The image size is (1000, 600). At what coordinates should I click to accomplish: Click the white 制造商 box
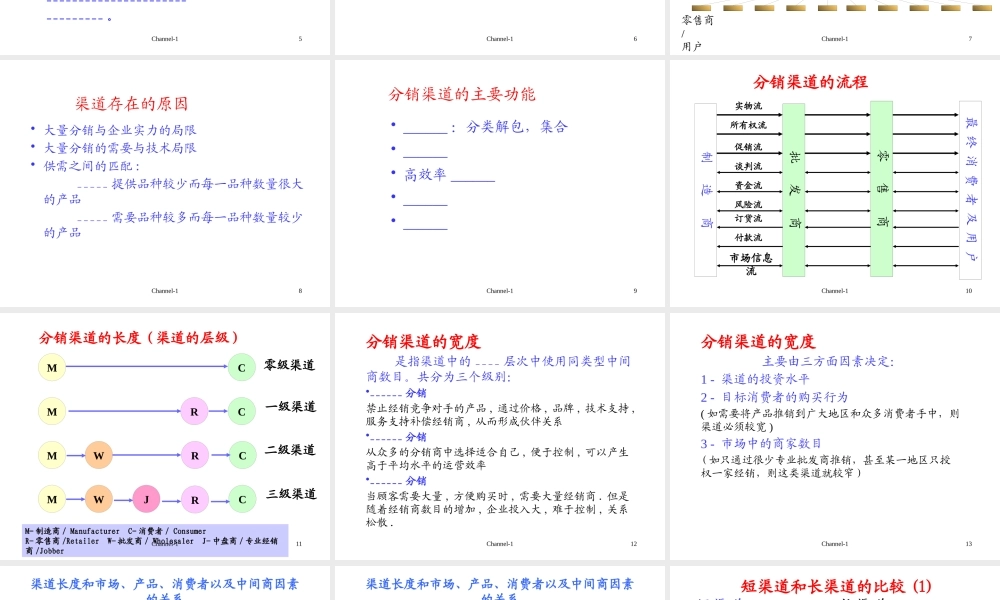click(705, 189)
